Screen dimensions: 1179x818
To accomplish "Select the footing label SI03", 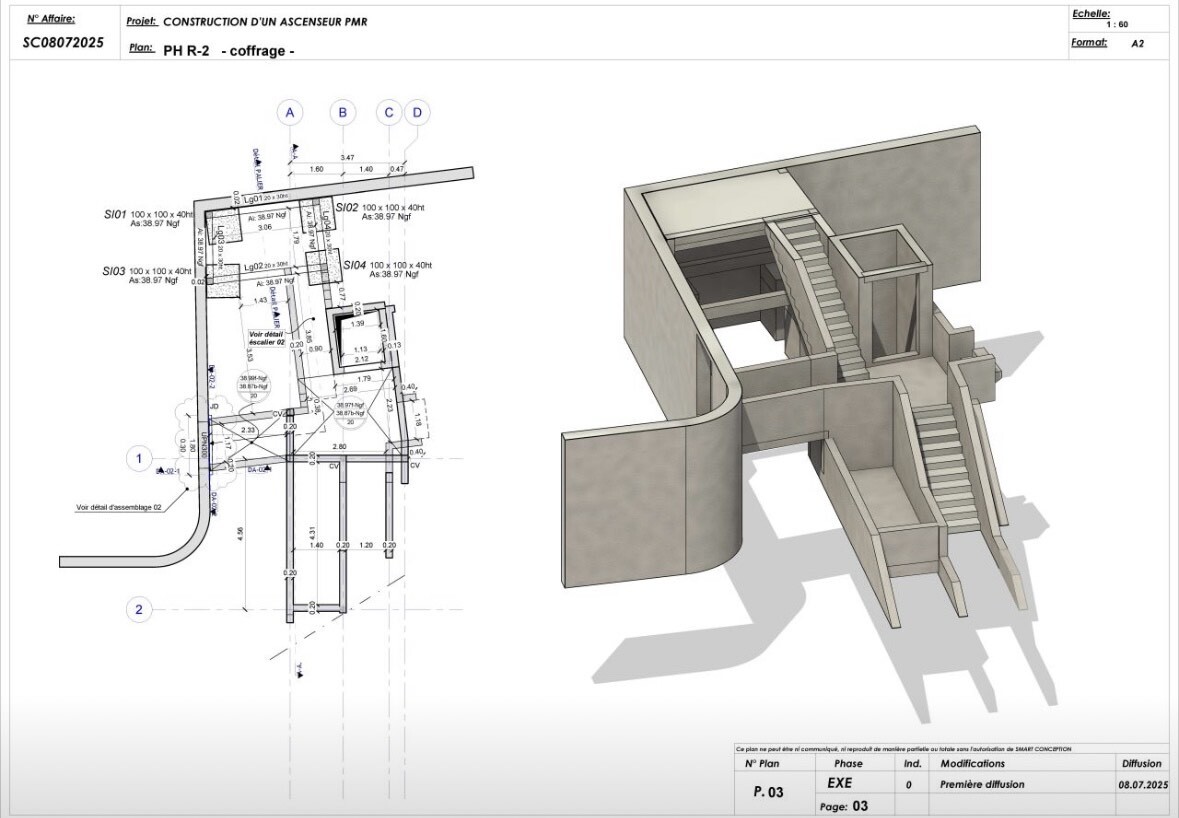I will point(114,271).
